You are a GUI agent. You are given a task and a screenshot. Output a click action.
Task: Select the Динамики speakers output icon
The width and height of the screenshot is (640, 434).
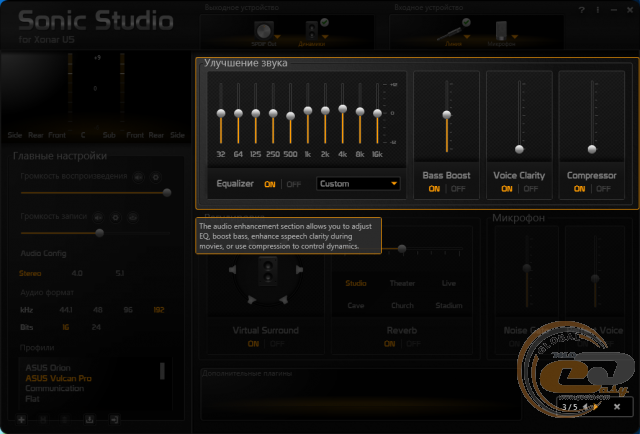pyautogui.click(x=311, y=30)
